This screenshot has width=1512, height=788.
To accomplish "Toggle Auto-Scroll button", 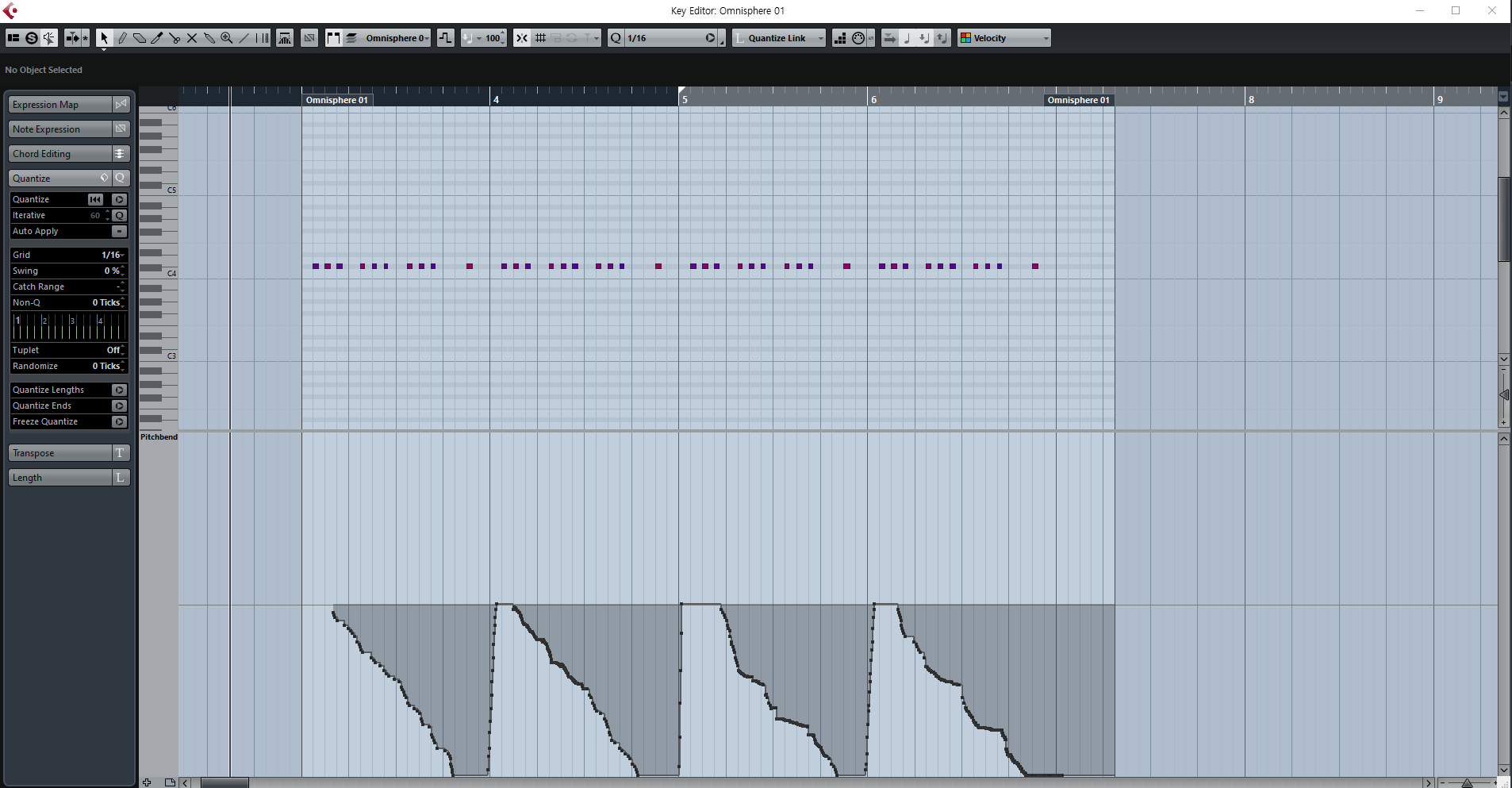I will (x=72, y=38).
